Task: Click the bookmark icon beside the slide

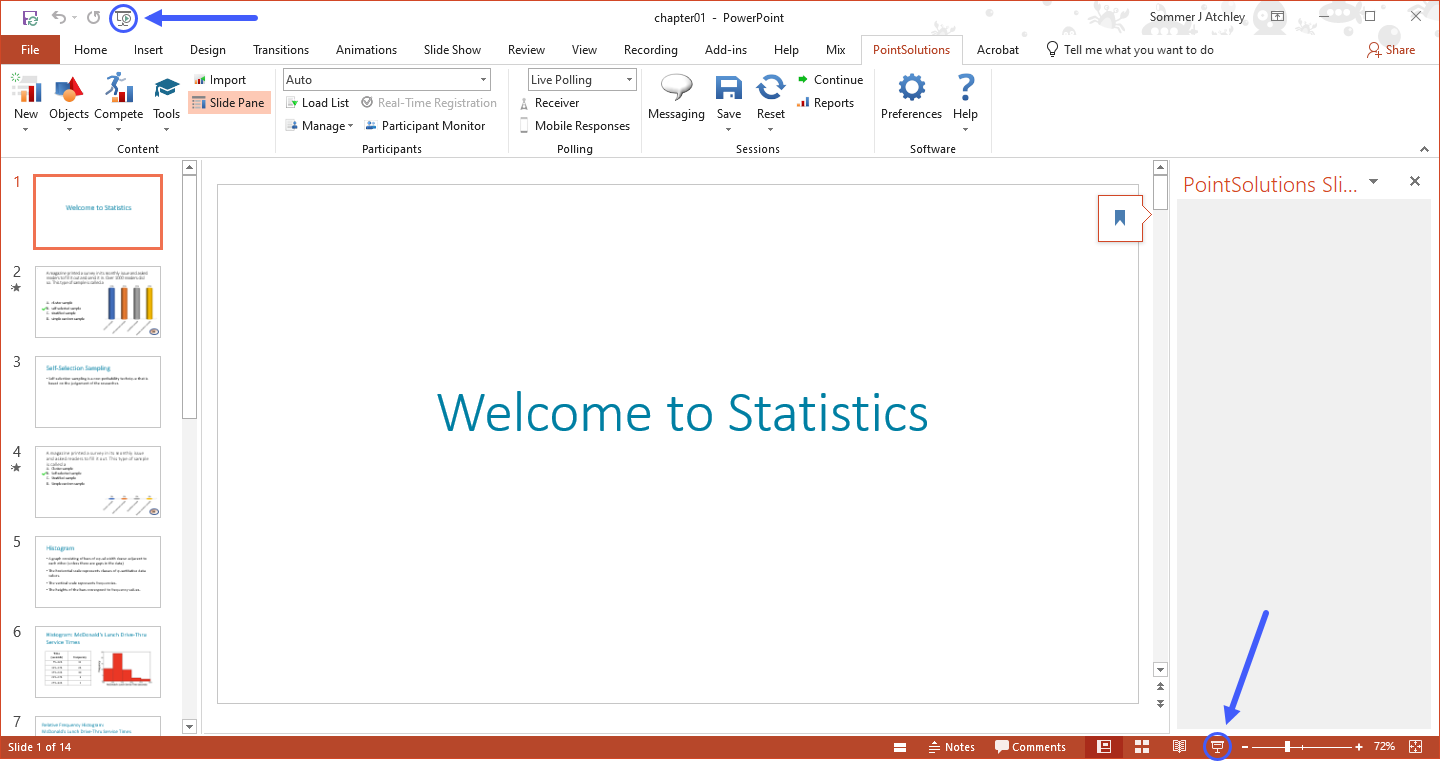Action: (x=1120, y=218)
